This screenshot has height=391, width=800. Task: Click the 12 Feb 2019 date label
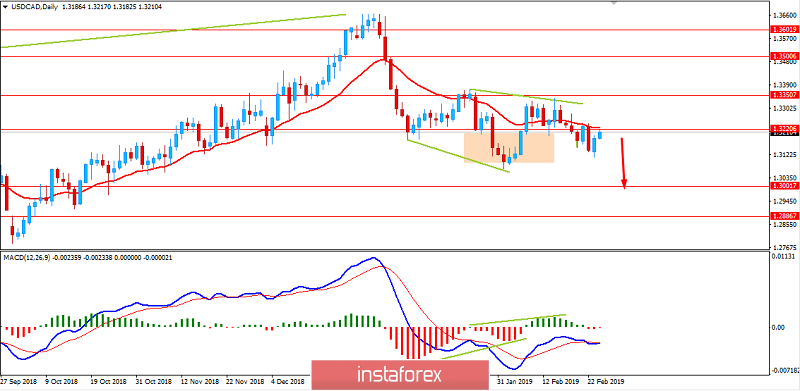[560, 381]
